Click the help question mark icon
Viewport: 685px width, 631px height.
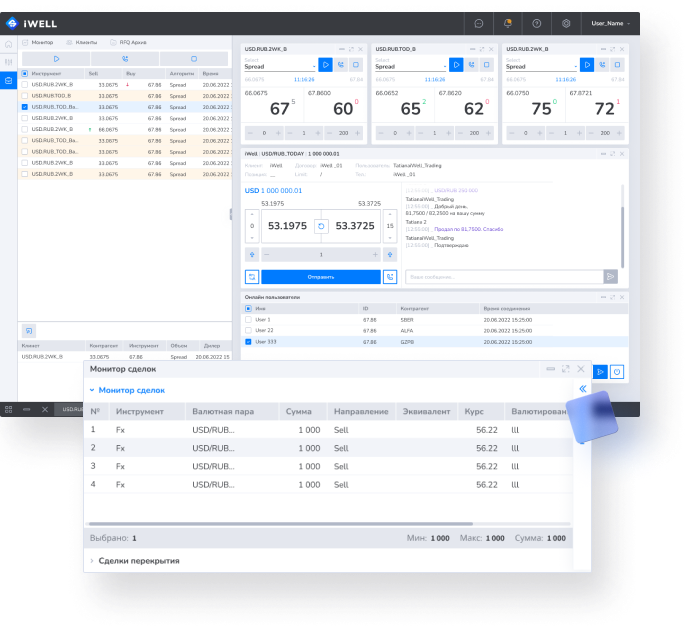click(x=537, y=23)
